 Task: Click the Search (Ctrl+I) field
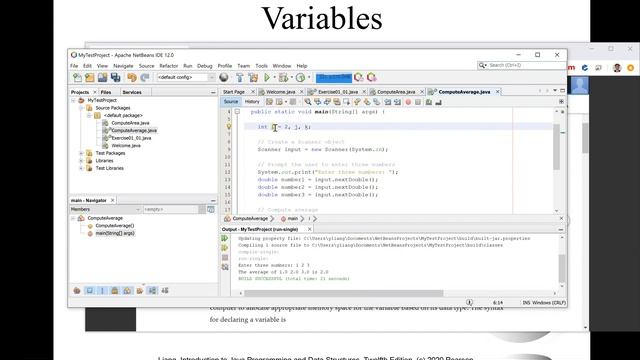tap(522, 65)
